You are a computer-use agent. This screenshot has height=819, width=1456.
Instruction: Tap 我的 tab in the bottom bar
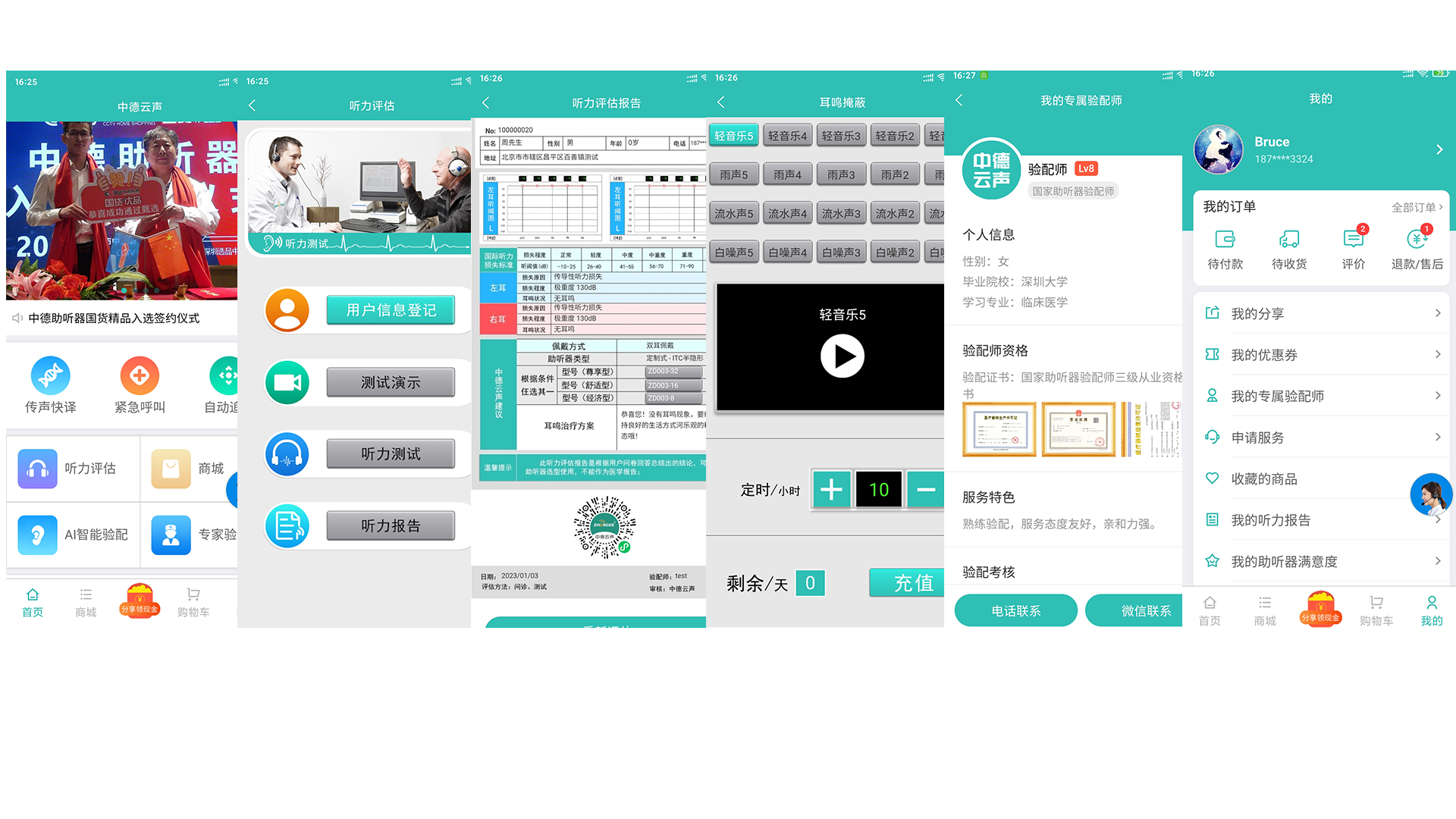1432,611
